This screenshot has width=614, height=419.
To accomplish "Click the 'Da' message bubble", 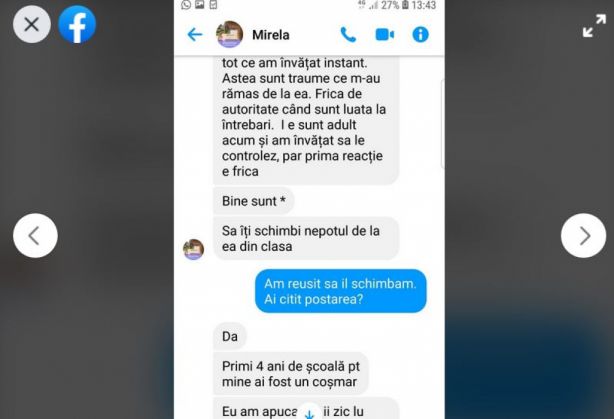I will pos(230,336).
